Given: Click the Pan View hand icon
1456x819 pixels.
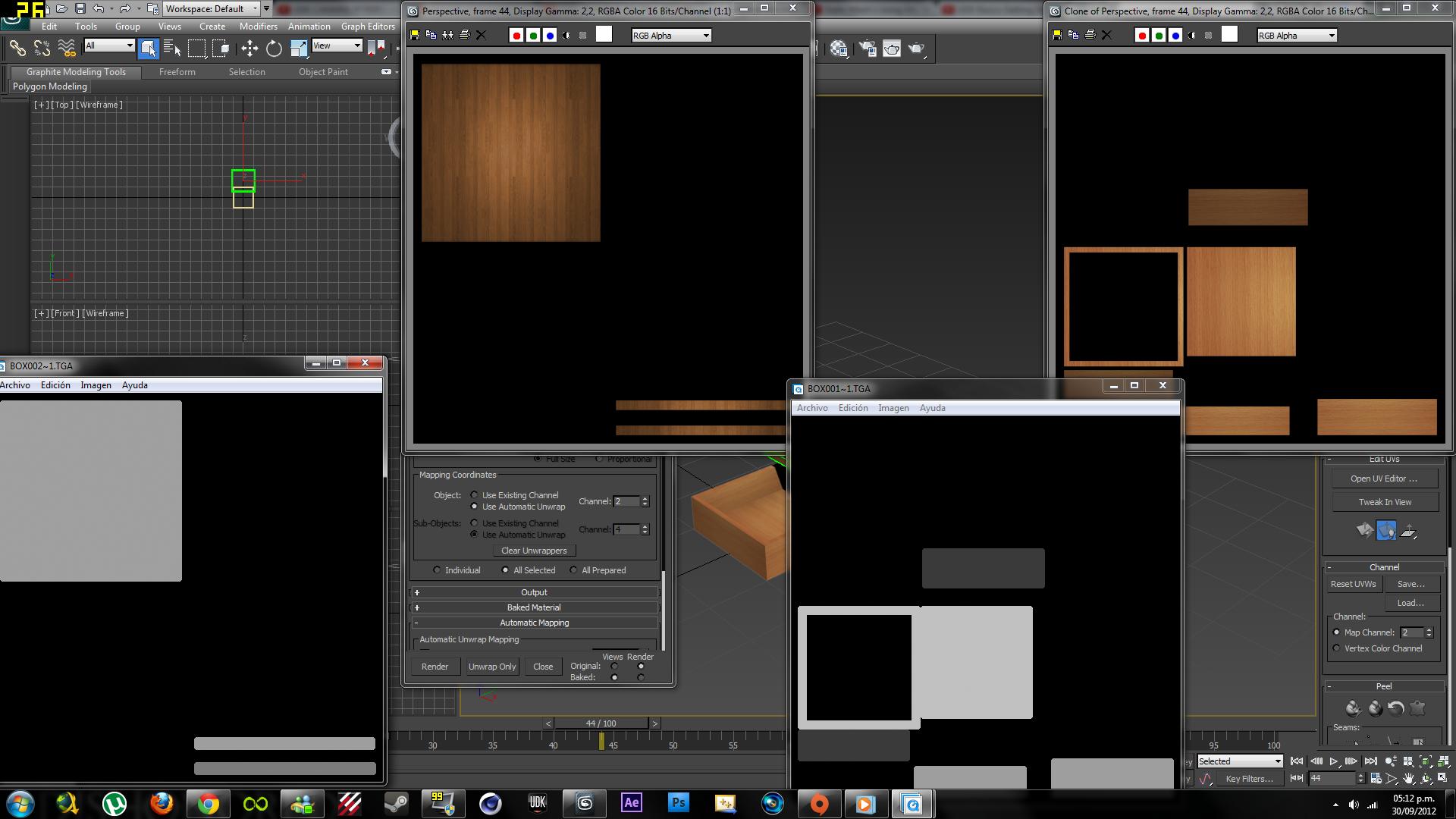Looking at the screenshot, I should (x=1409, y=778).
